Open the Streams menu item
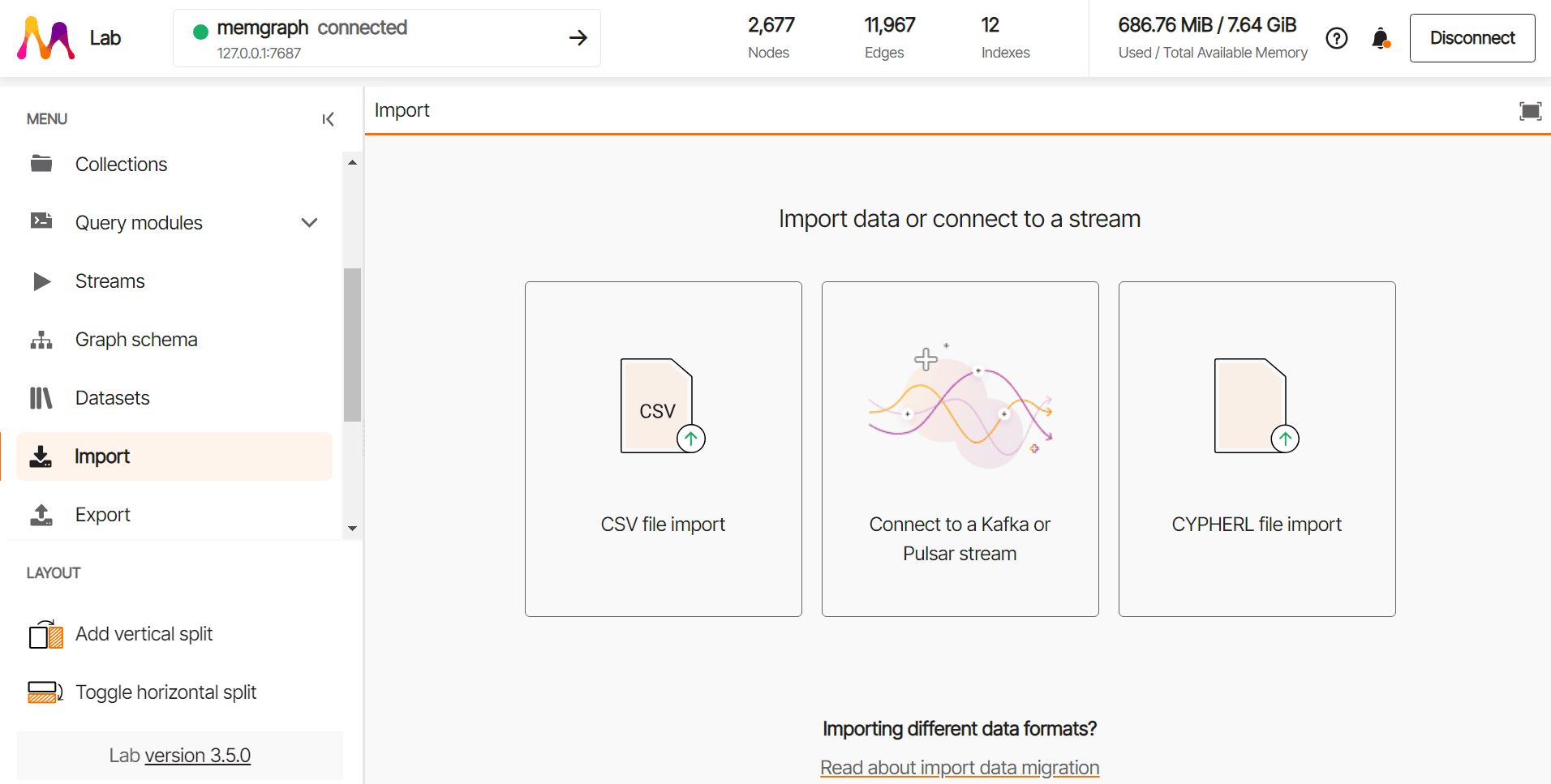This screenshot has height=784, width=1551. pyautogui.click(x=110, y=281)
